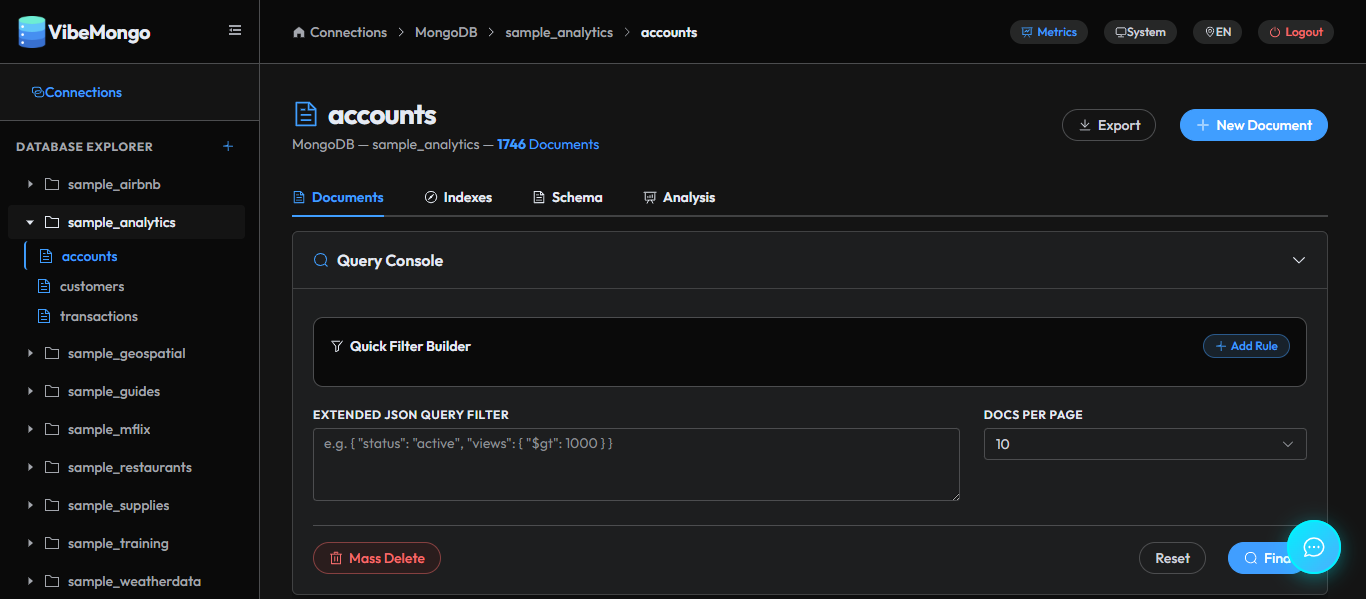Screen dimensions: 1366x599
Task: Expand the sample_weatherdata database arrow
Action: pyautogui.click(x=30, y=581)
